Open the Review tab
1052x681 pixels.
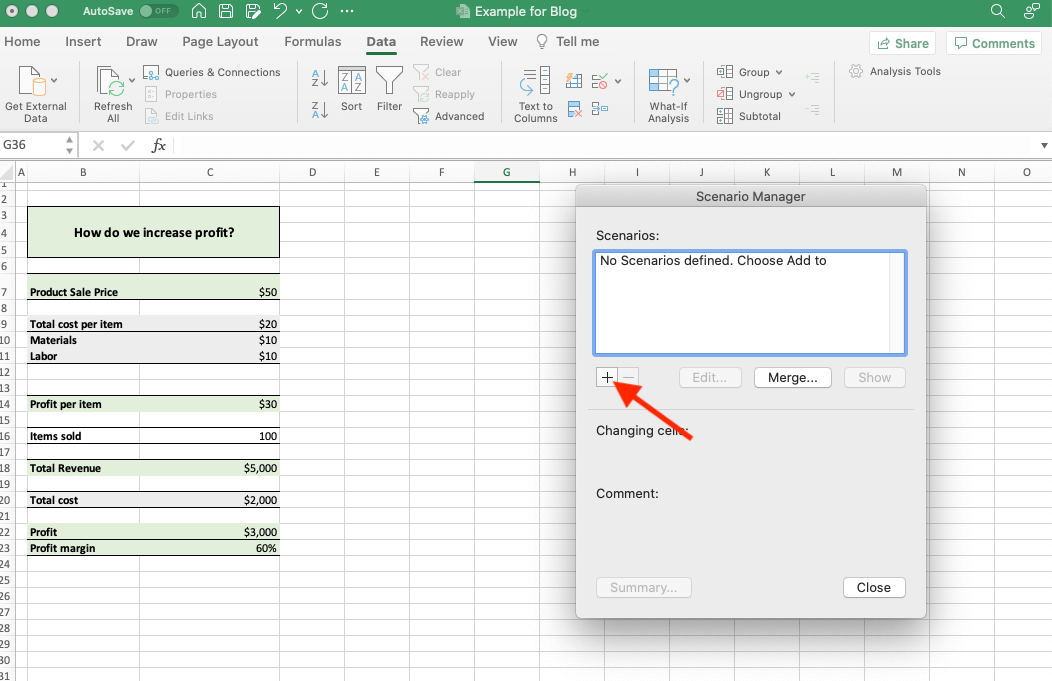[x=441, y=42]
